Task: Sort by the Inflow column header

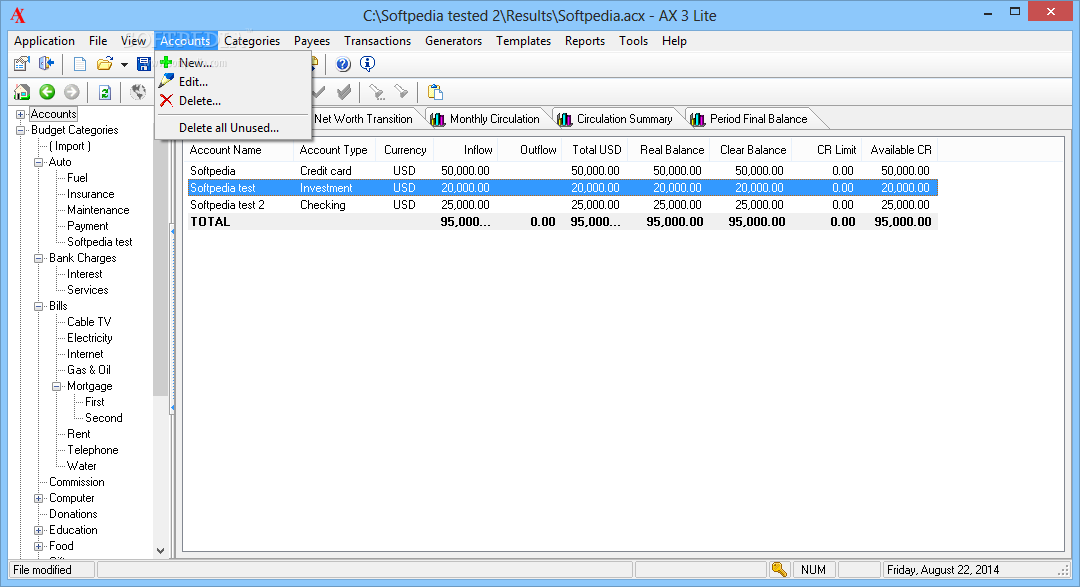Action: click(x=465, y=150)
